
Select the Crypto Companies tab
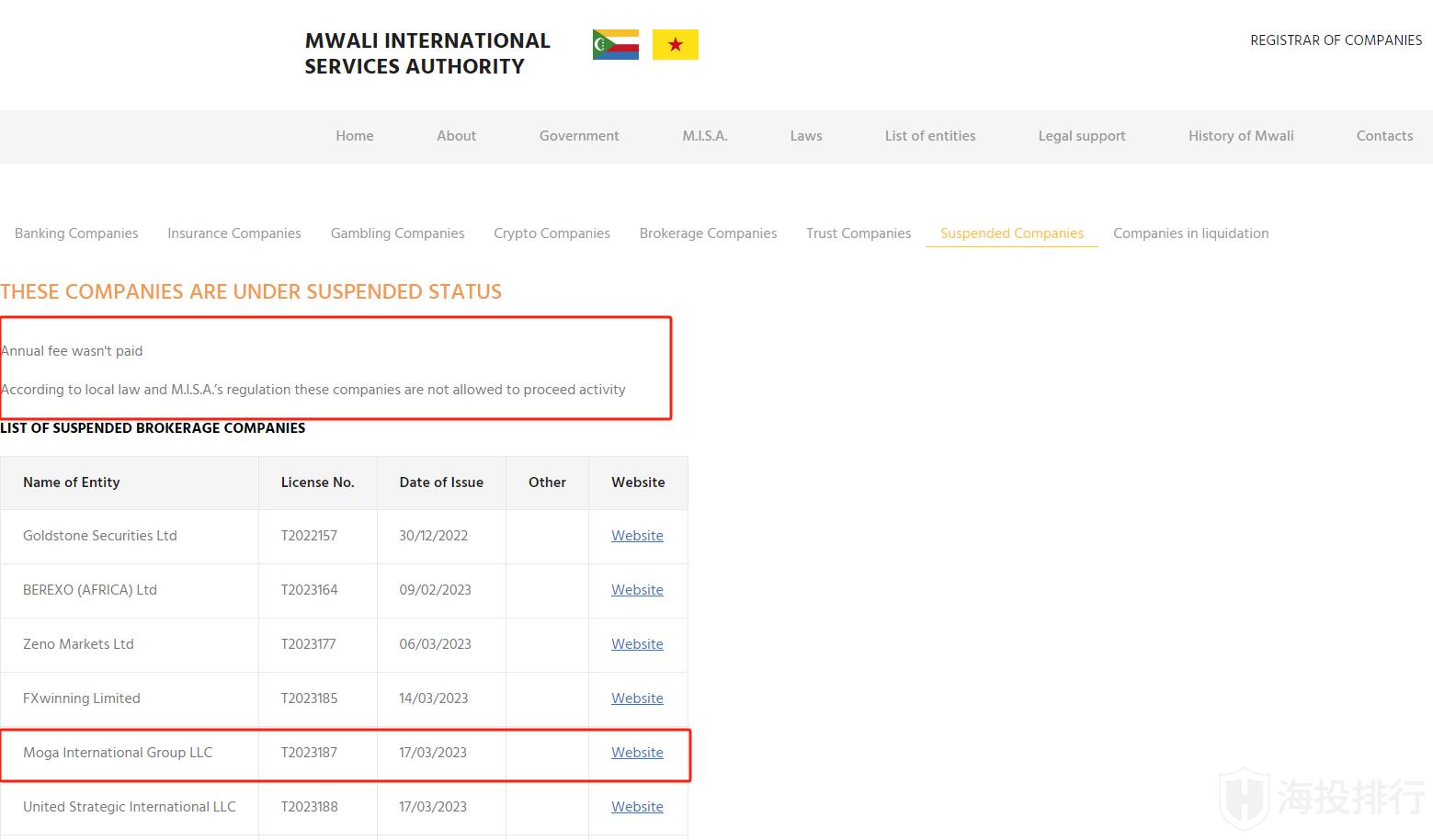(x=552, y=233)
